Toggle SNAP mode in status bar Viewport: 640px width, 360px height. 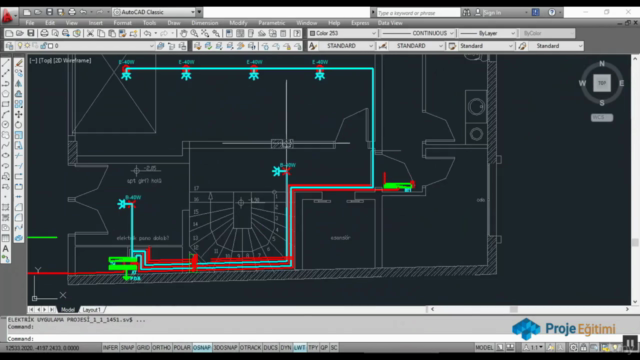pyautogui.click(x=127, y=348)
